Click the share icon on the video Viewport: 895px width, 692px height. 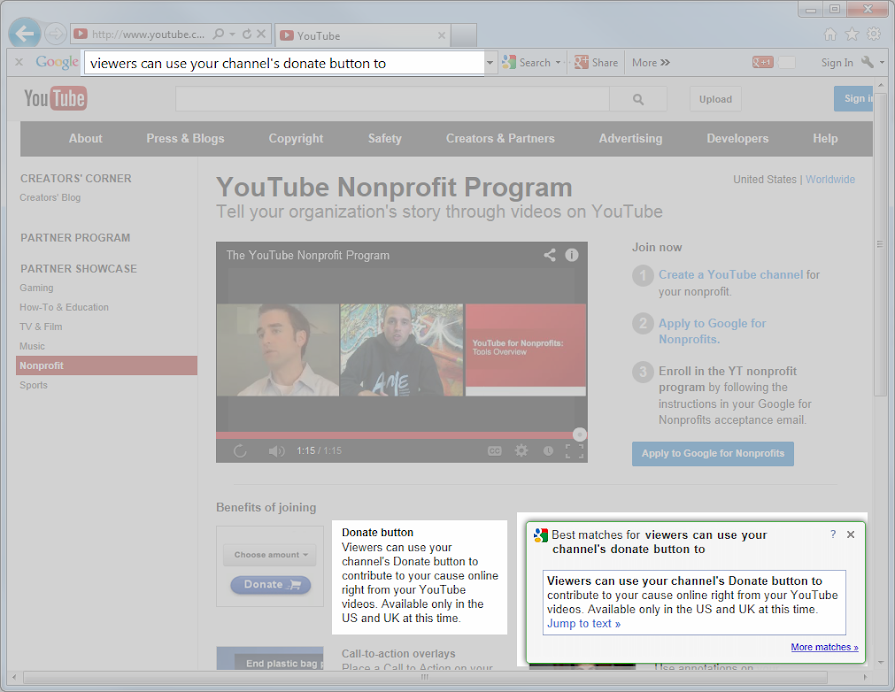pyautogui.click(x=549, y=255)
